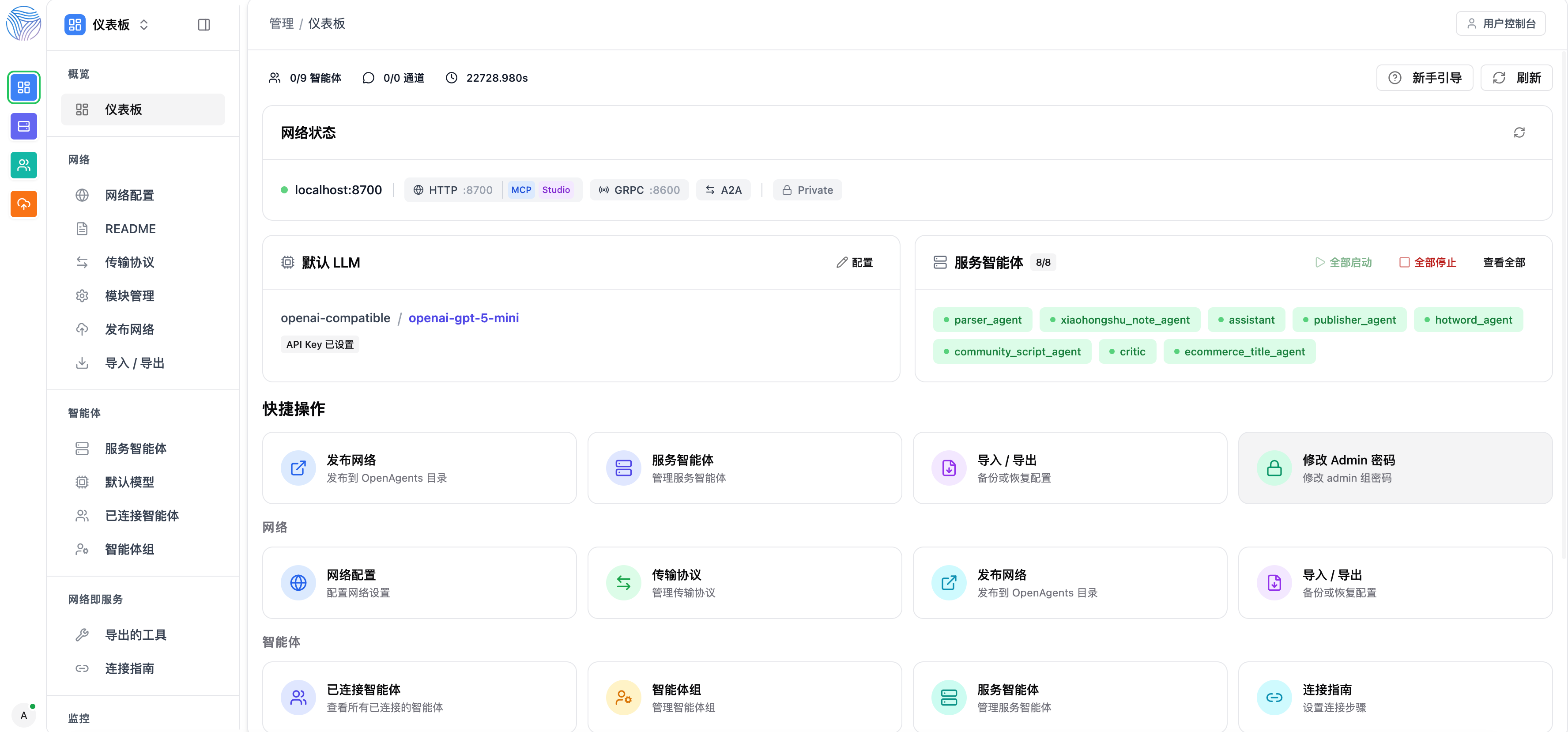Image resolution: width=1568 pixels, height=732 pixels.
Task: Open 导入 / 导出 quick action card
Action: coord(1070,468)
